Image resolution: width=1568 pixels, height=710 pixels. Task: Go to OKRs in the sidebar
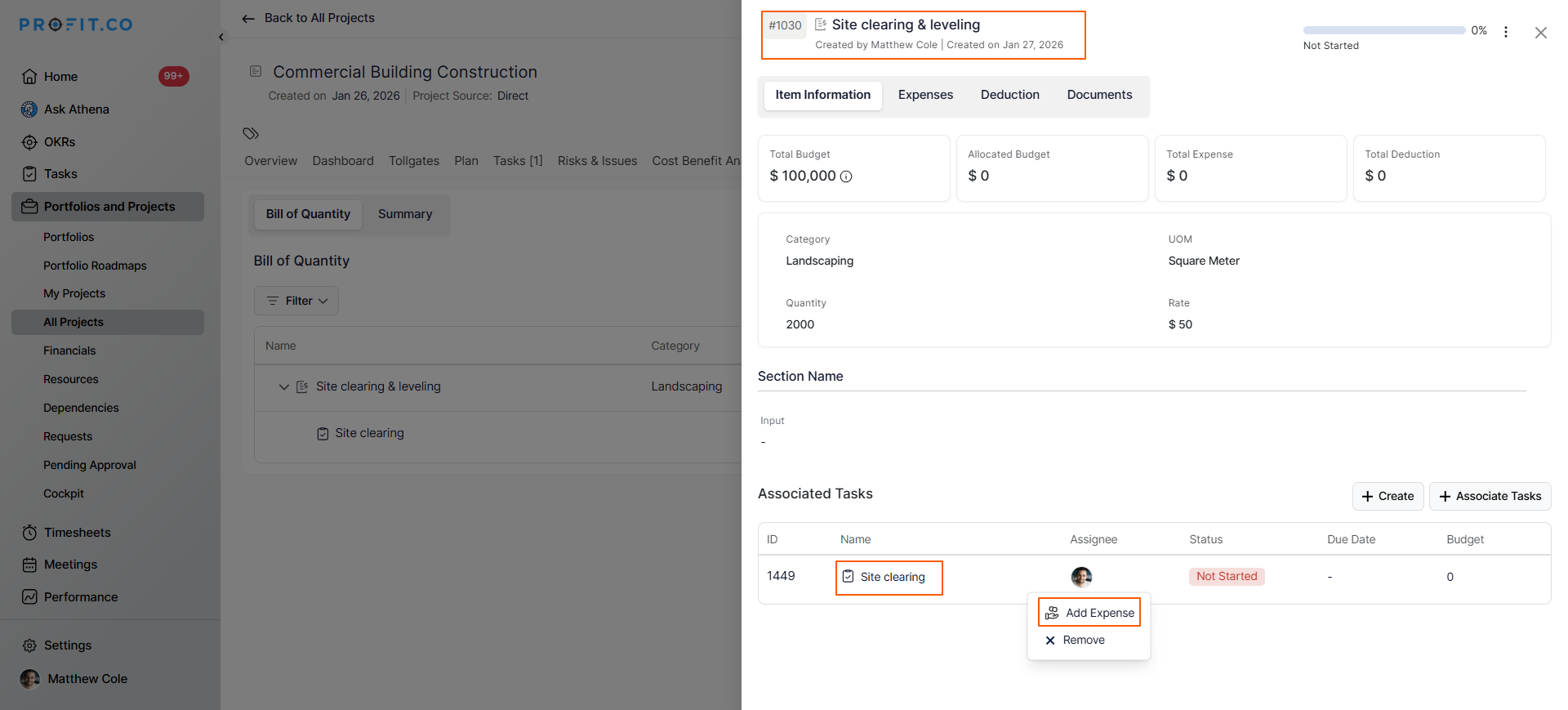59,142
